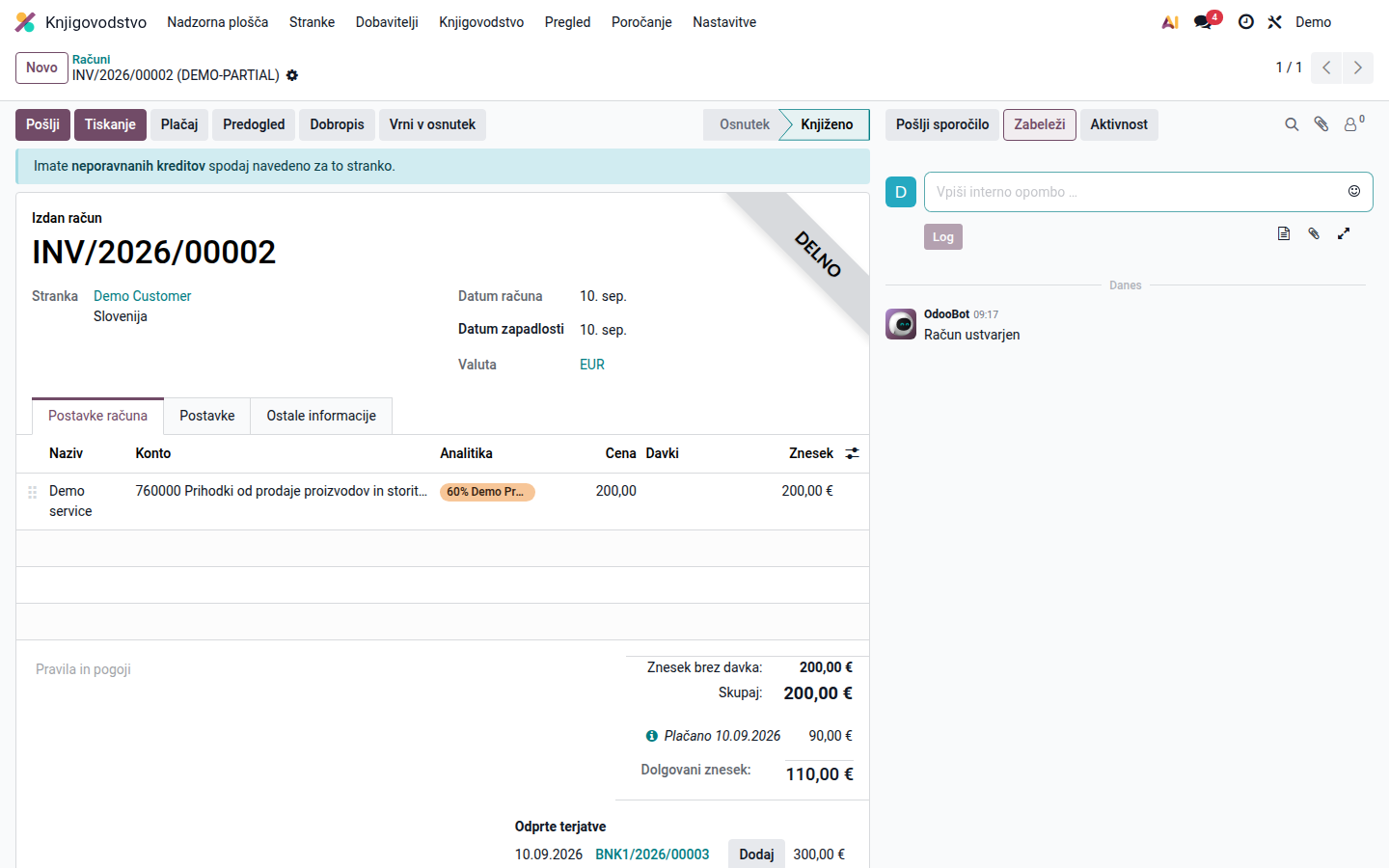The image size is (1389, 868).
Task: Open the Nastavitve menu
Action: [x=724, y=22]
